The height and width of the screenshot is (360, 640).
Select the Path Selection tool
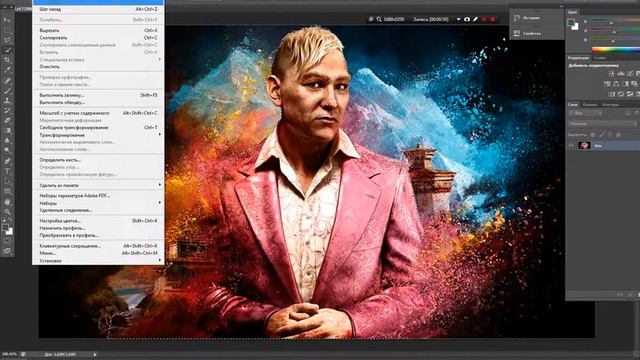[7, 181]
